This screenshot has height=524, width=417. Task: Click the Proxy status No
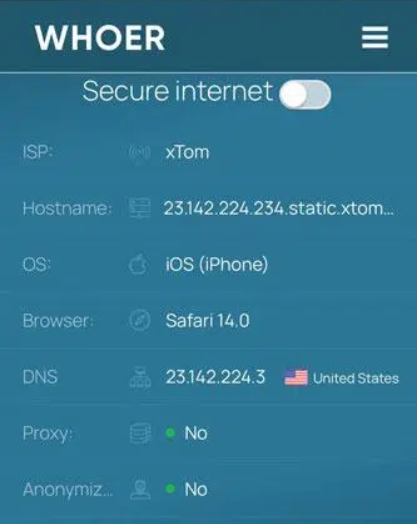[x=196, y=433]
